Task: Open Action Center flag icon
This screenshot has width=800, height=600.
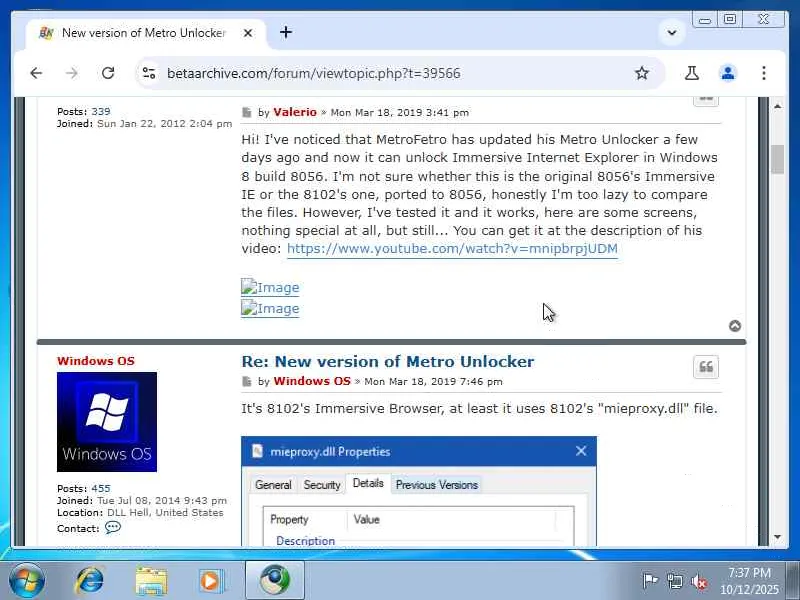Action: coord(650,581)
